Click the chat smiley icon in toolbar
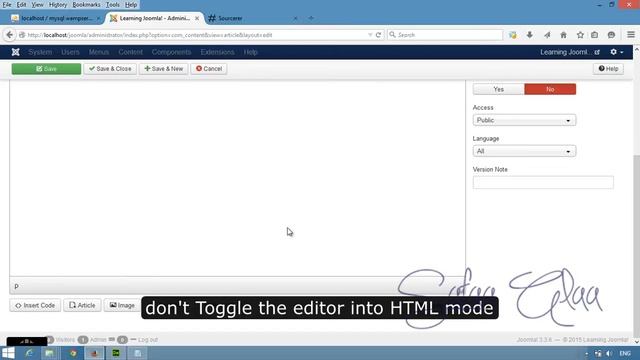640x360 pixels. click(611, 35)
